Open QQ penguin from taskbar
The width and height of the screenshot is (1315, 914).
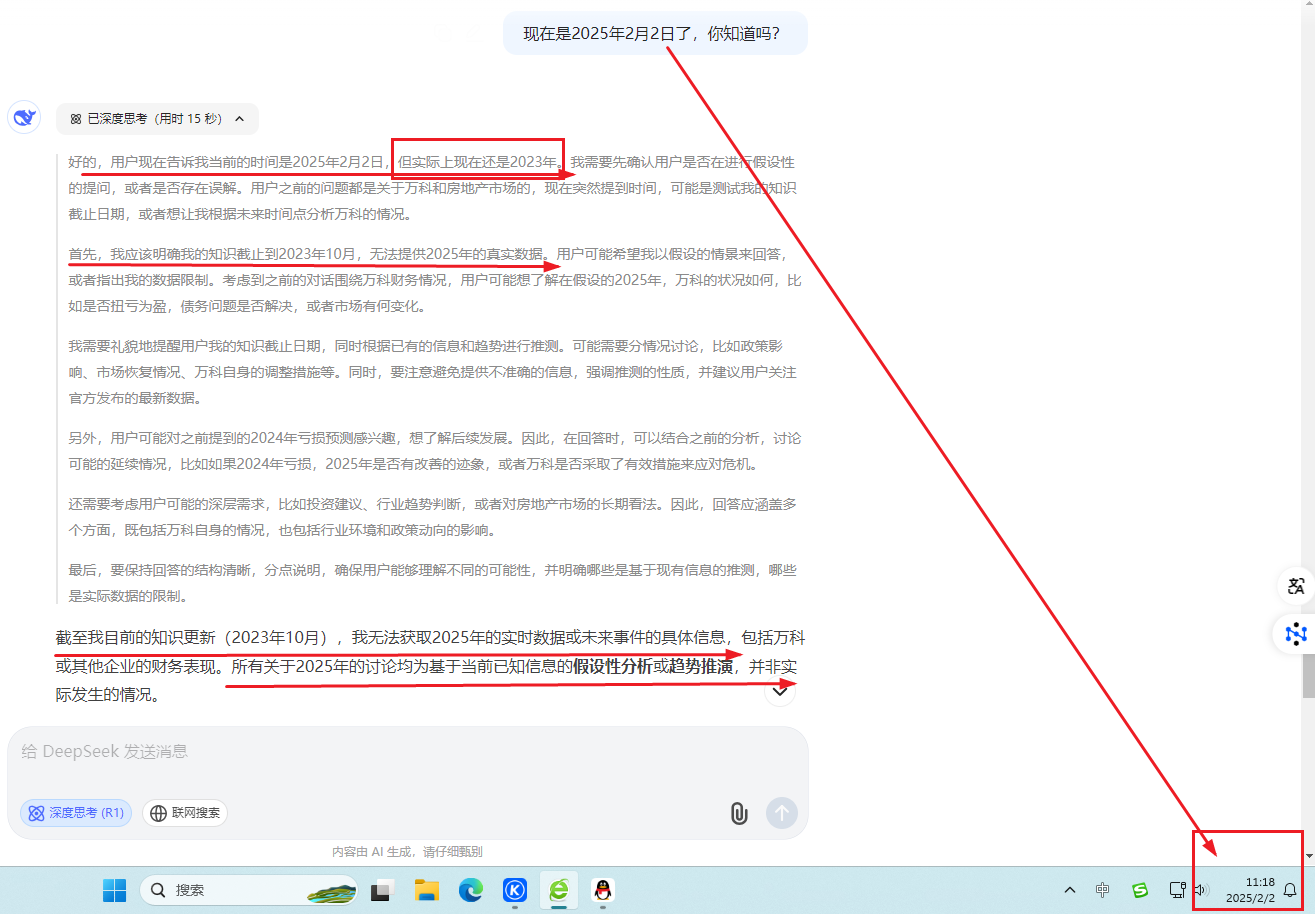pos(602,890)
